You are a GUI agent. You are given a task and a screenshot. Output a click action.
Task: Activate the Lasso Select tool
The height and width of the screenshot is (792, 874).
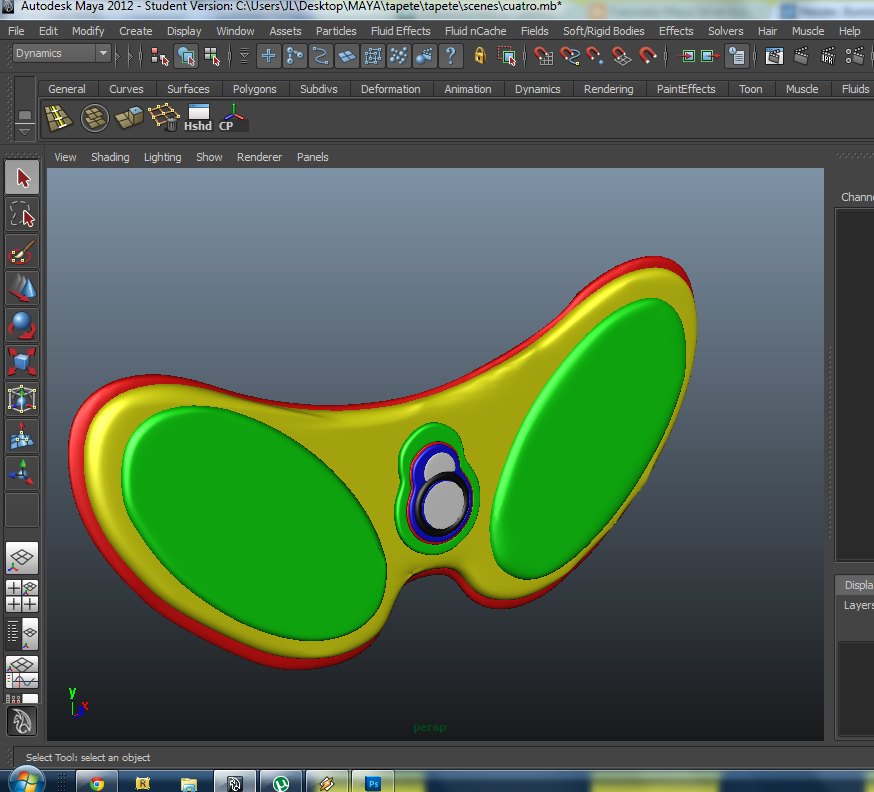(22, 215)
